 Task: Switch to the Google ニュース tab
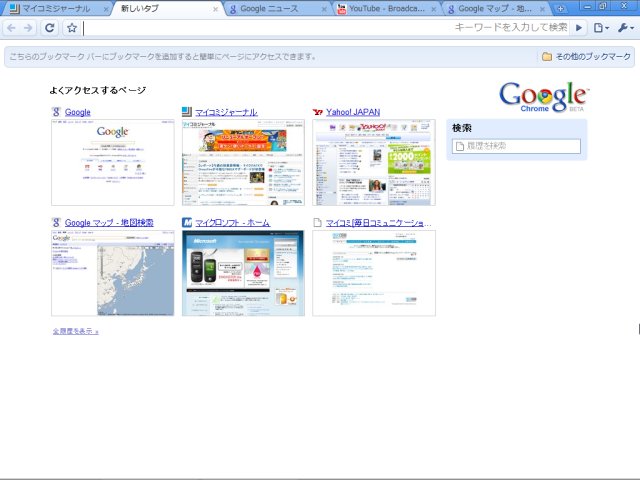point(278,9)
